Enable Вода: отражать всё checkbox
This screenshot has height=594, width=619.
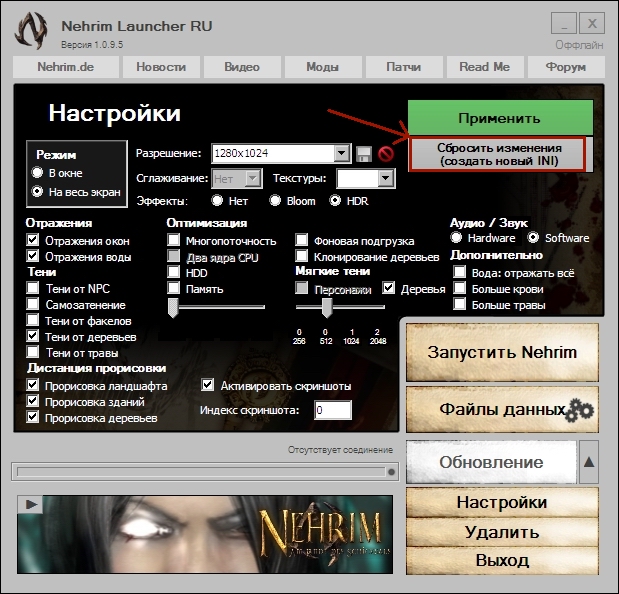460,272
